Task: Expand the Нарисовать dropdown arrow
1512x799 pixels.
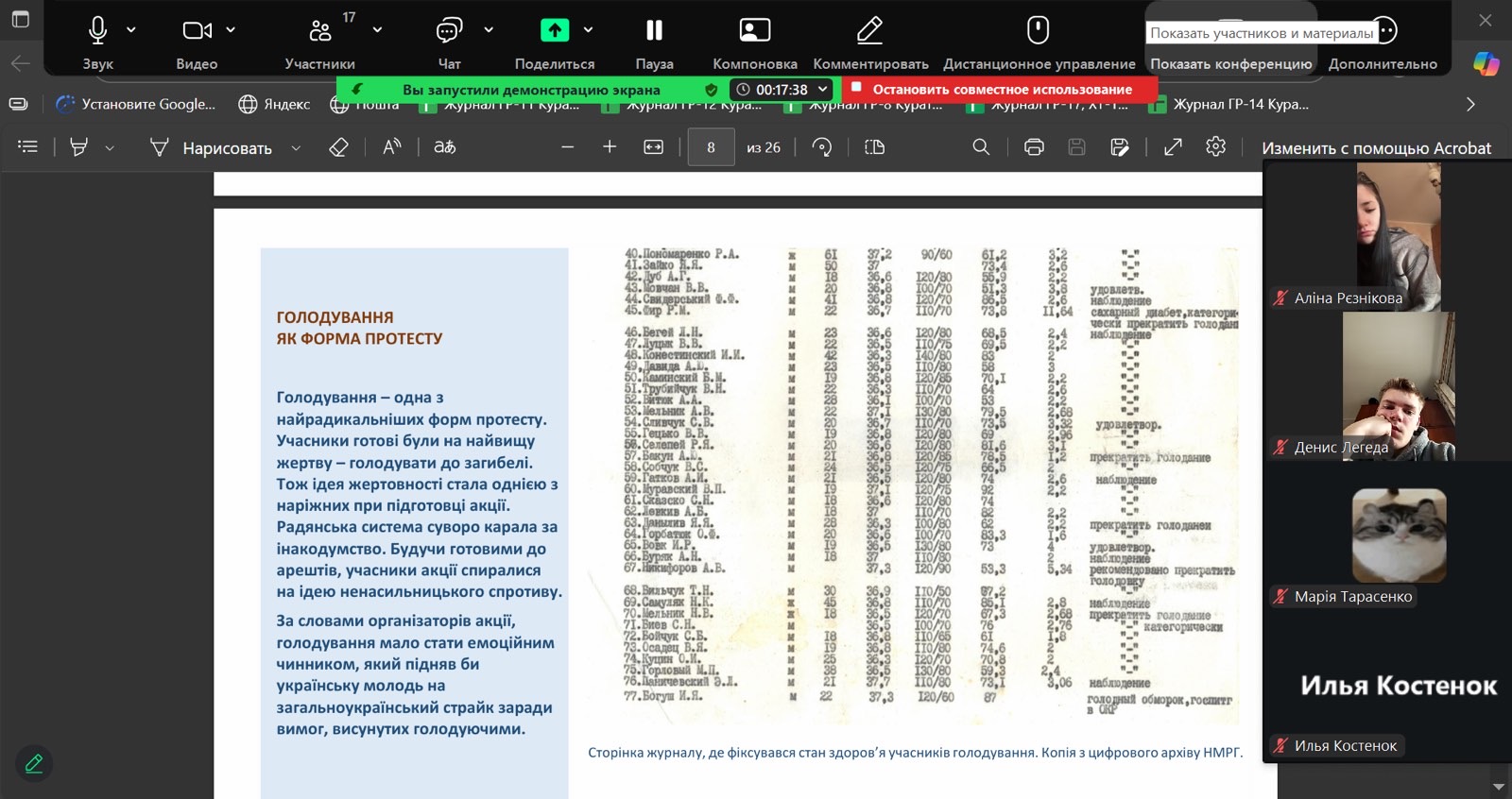Action: coord(296,148)
